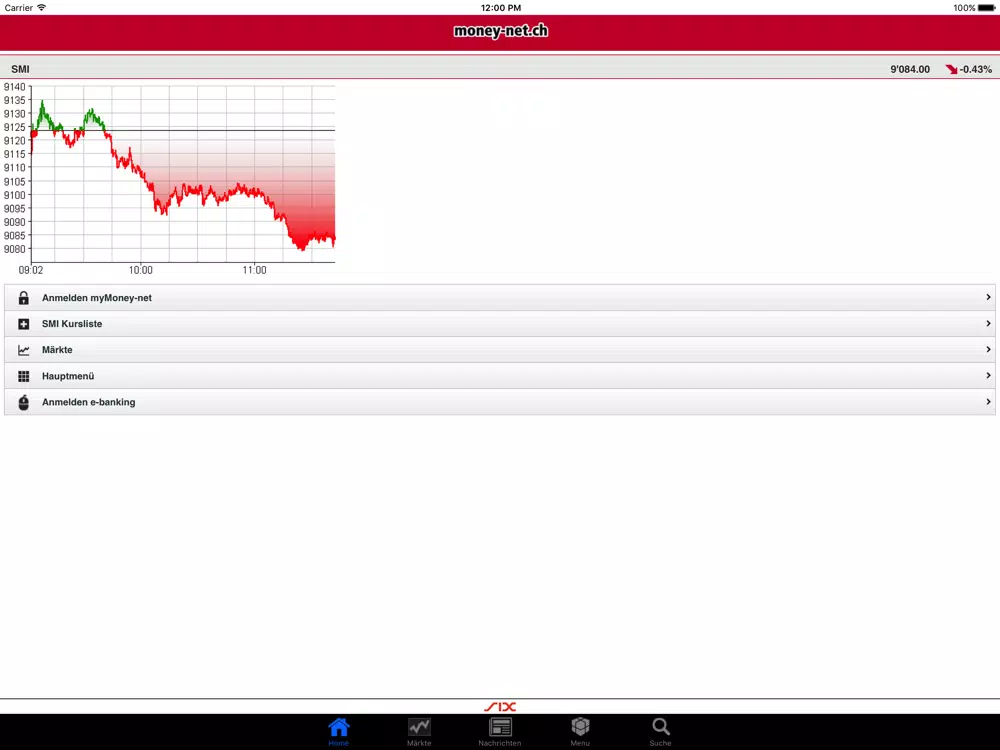
Task: Expand chevron on Anmelden myMoney-net row
Action: pyautogui.click(x=988, y=297)
